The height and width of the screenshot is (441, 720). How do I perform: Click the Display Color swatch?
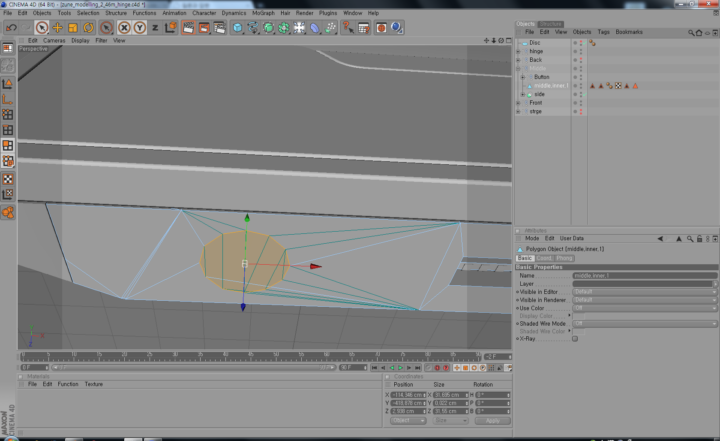click(579, 316)
